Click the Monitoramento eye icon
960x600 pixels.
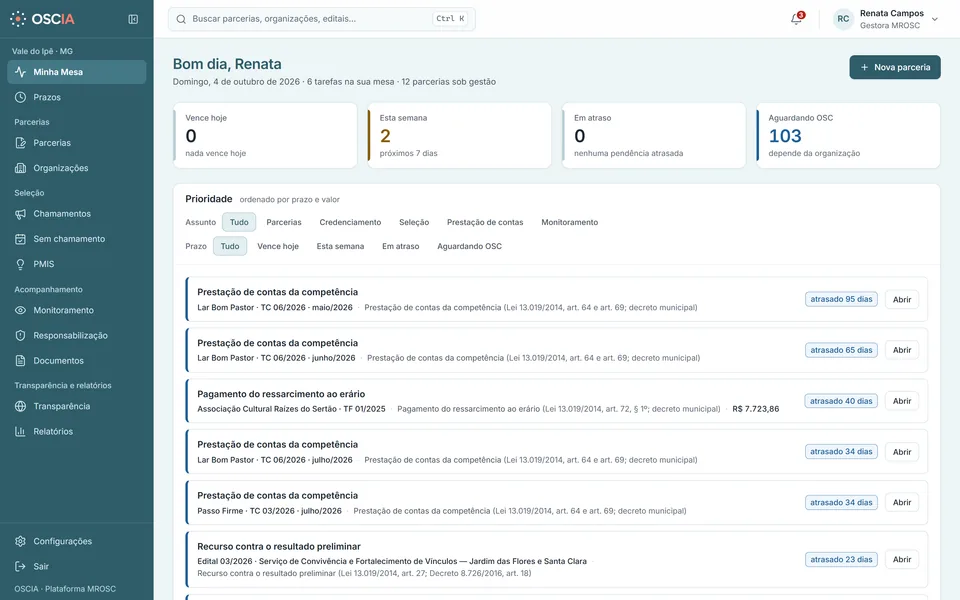pos(20,310)
